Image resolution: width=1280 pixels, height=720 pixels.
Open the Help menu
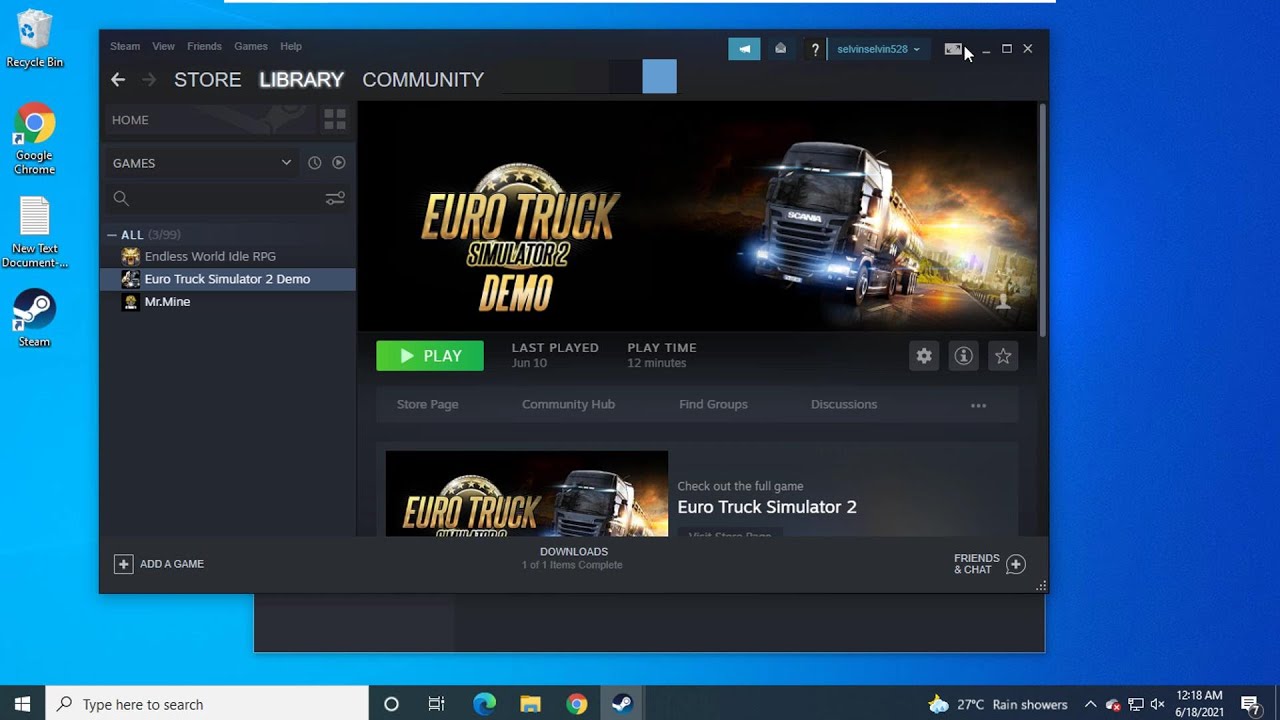pos(291,47)
